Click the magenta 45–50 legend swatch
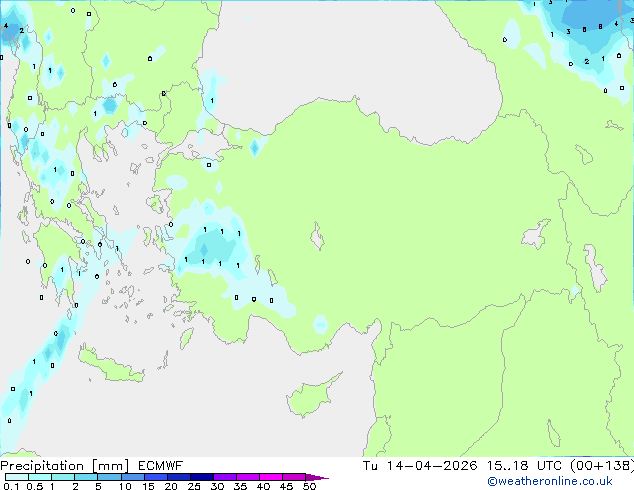This screenshot has height=490, width=634. tap(296, 478)
